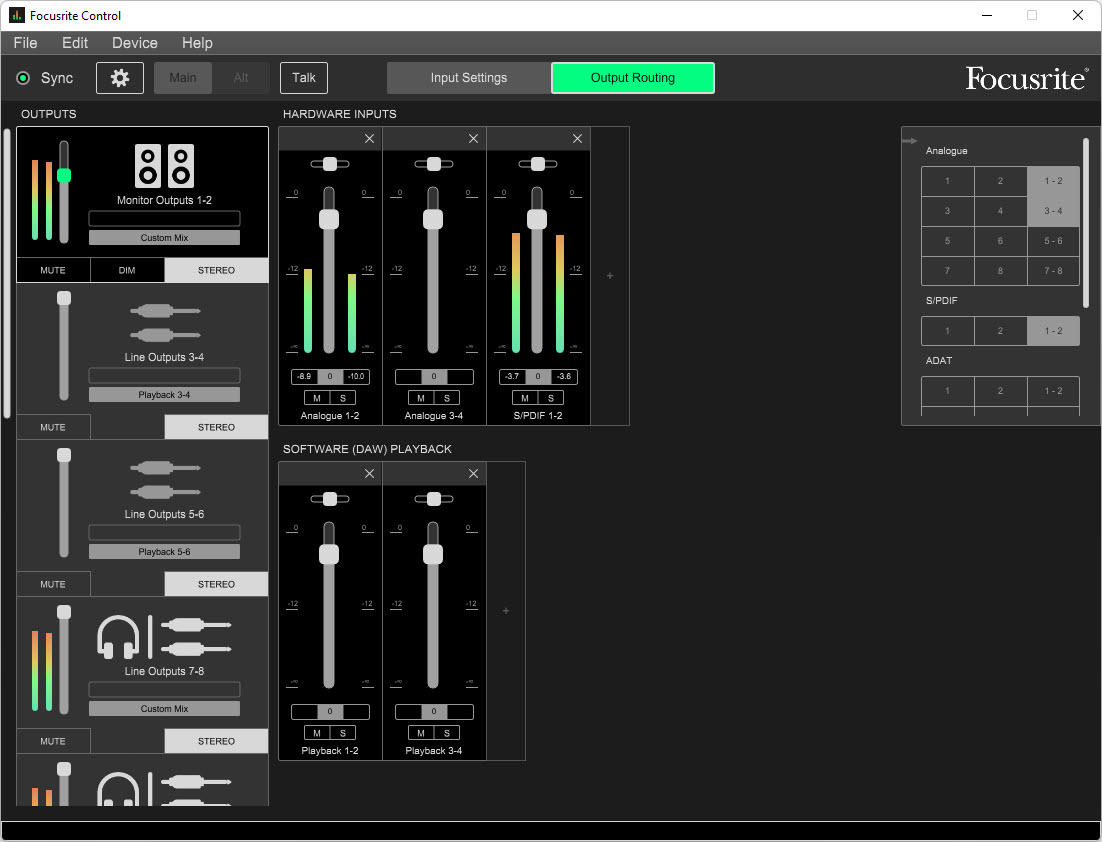Solo the Analogue 3-4 channel

point(447,398)
